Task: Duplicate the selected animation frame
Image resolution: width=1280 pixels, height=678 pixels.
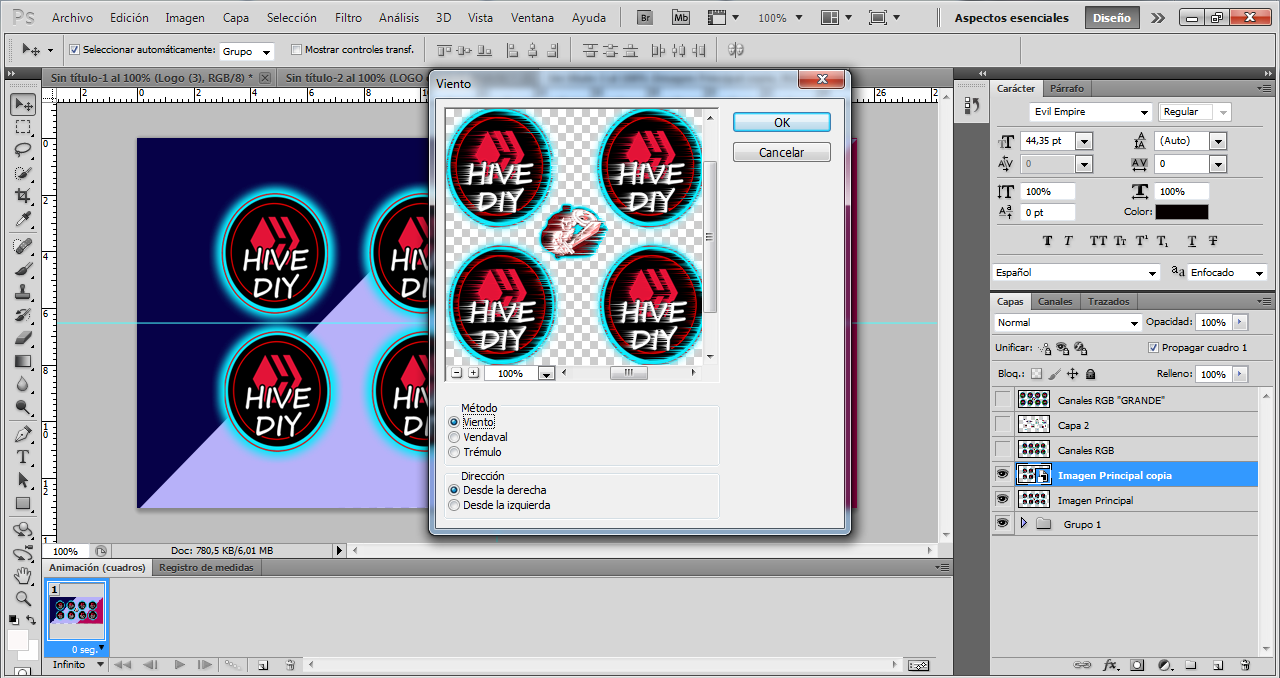Action: pyautogui.click(x=263, y=665)
